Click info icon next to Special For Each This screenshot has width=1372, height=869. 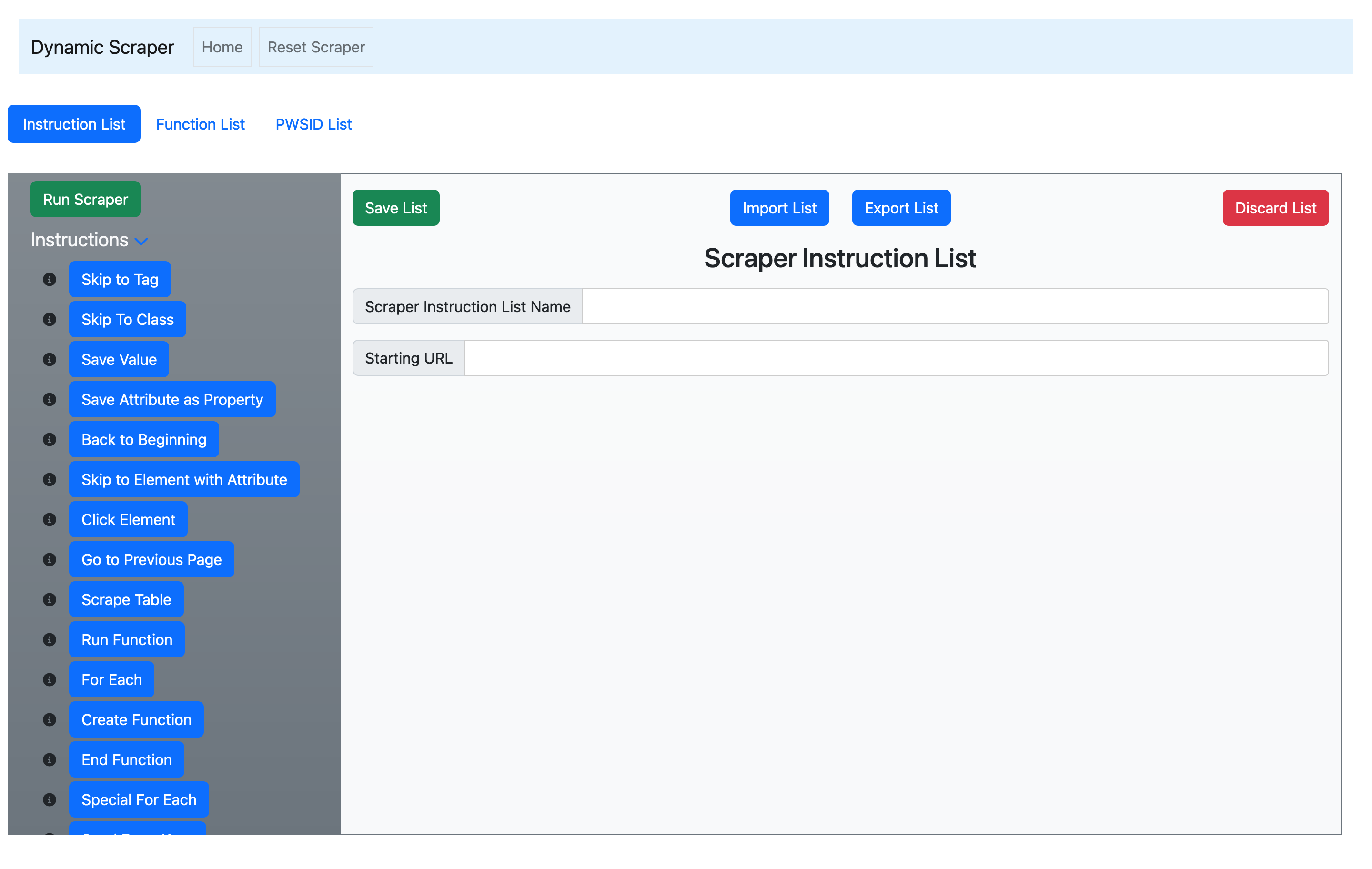pos(50,799)
